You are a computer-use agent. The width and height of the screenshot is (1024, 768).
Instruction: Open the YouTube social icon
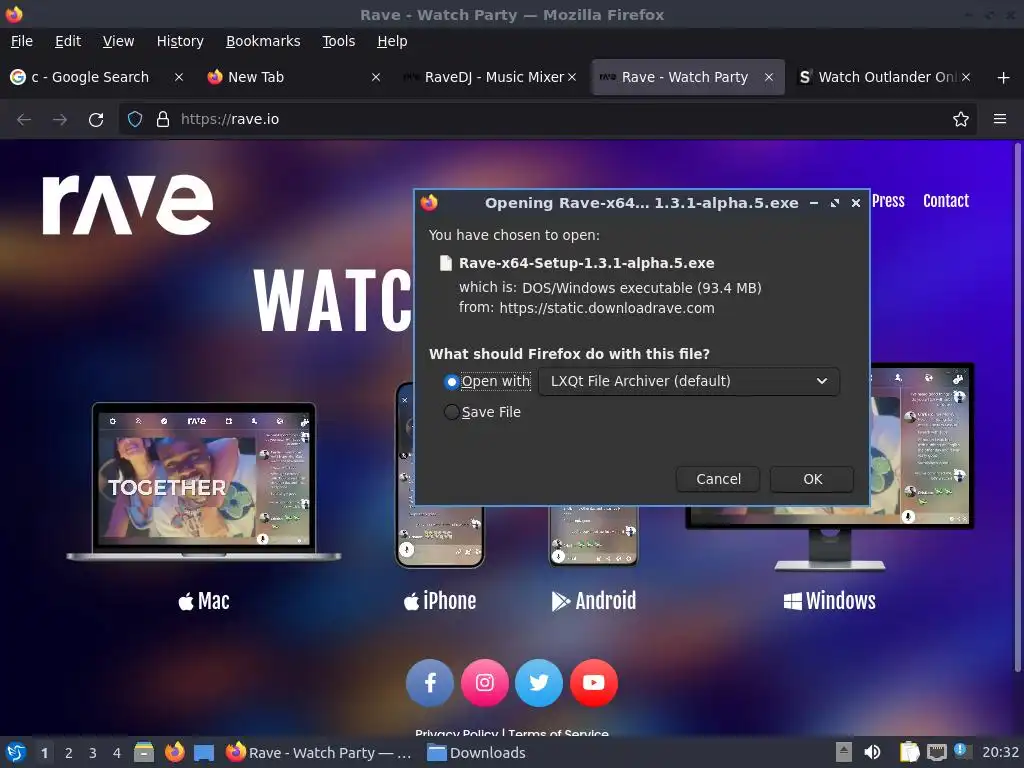[x=594, y=683]
